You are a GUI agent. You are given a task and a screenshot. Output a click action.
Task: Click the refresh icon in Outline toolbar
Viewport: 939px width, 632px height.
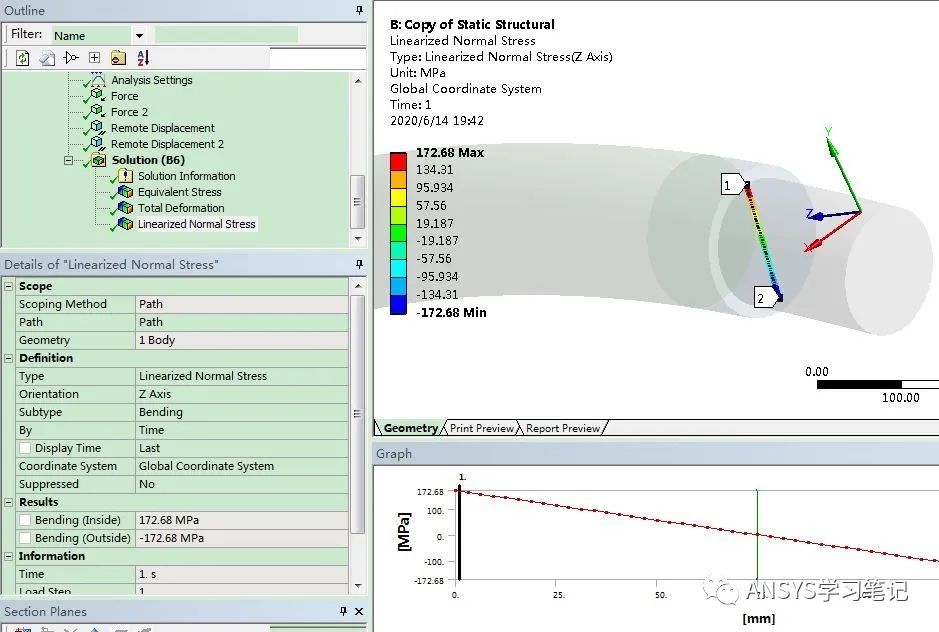tap(23, 58)
